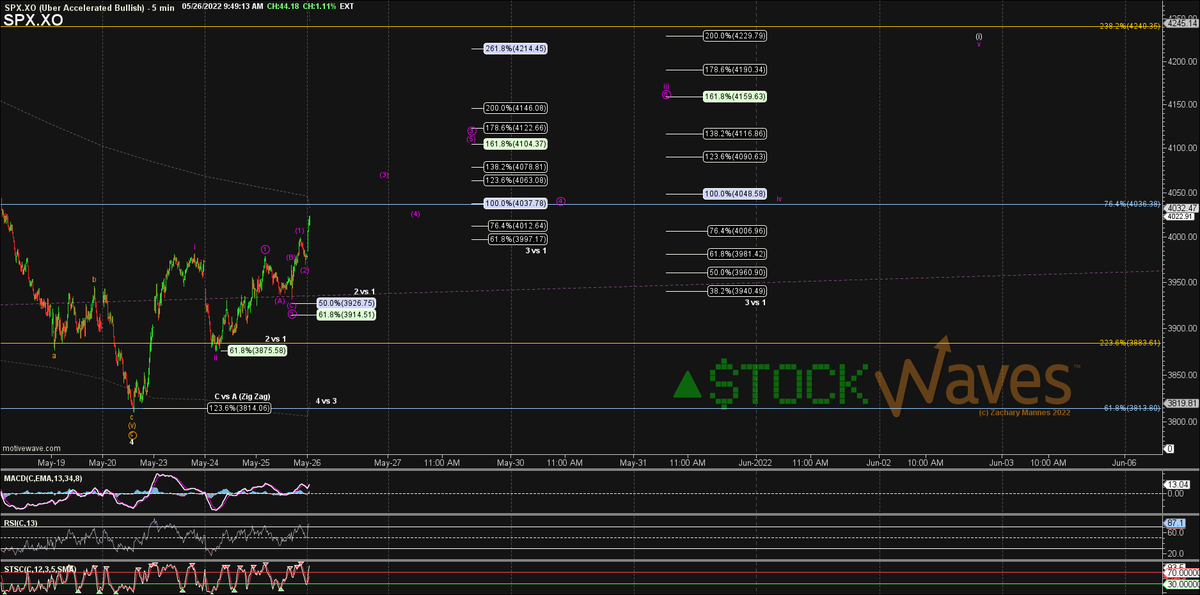Select the purple circled iii wave marker
The height and width of the screenshot is (595, 1200).
[x=666, y=91]
